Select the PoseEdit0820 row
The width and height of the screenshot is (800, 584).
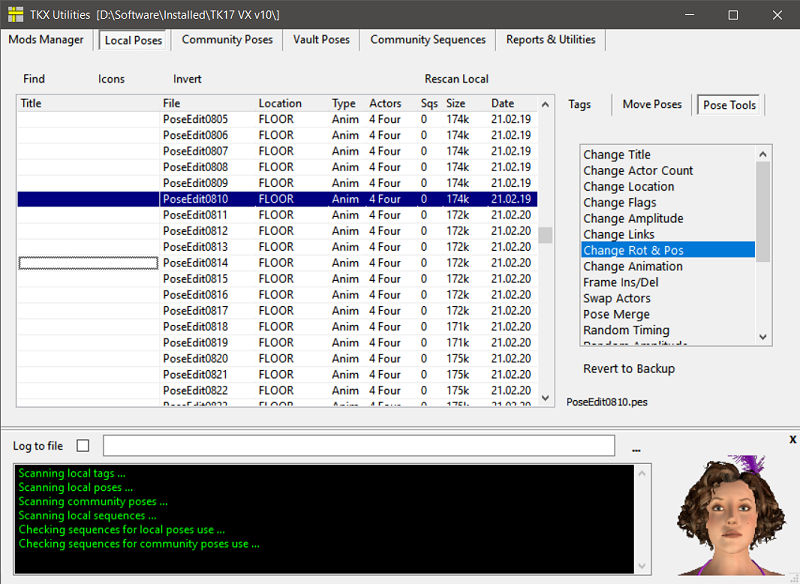[277, 359]
